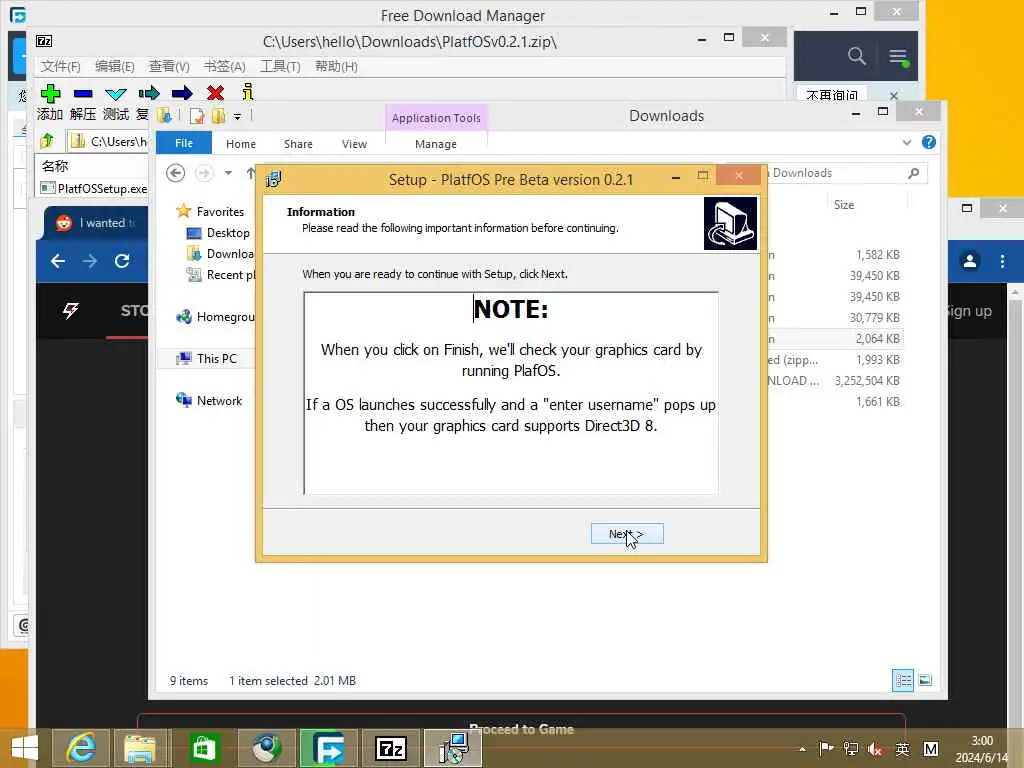Viewport: 1024px width, 768px height.
Task: Open the File tab in Downloads Explorer
Action: [184, 143]
